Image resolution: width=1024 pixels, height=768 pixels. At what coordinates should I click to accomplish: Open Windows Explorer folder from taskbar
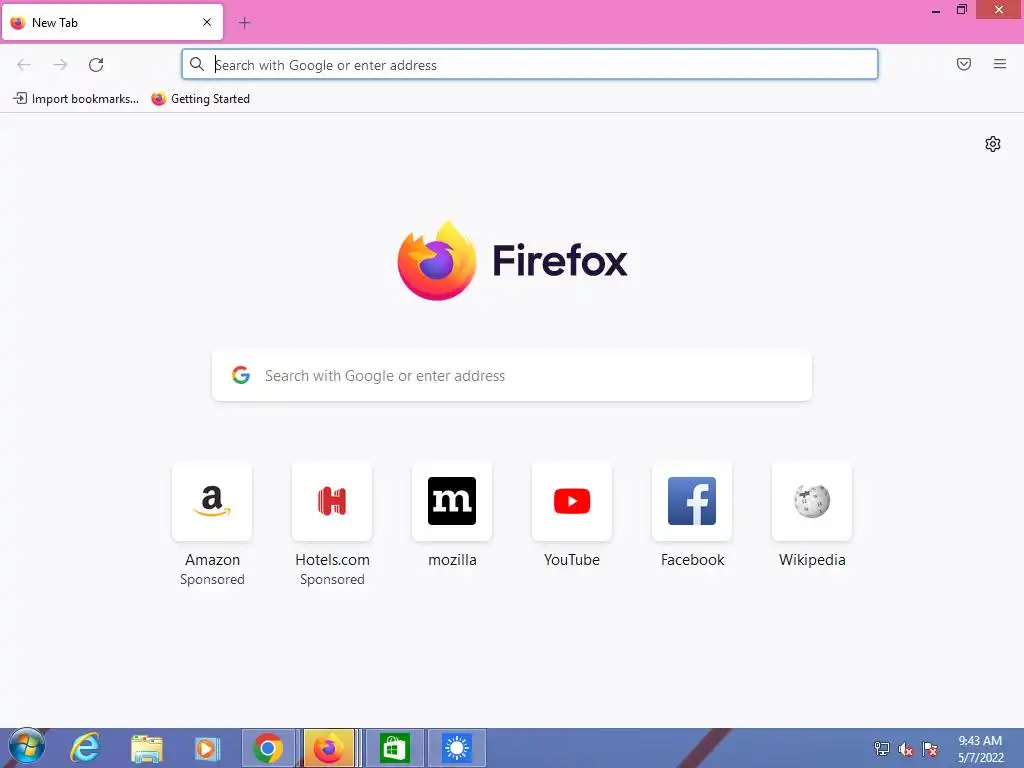point(147,748)
